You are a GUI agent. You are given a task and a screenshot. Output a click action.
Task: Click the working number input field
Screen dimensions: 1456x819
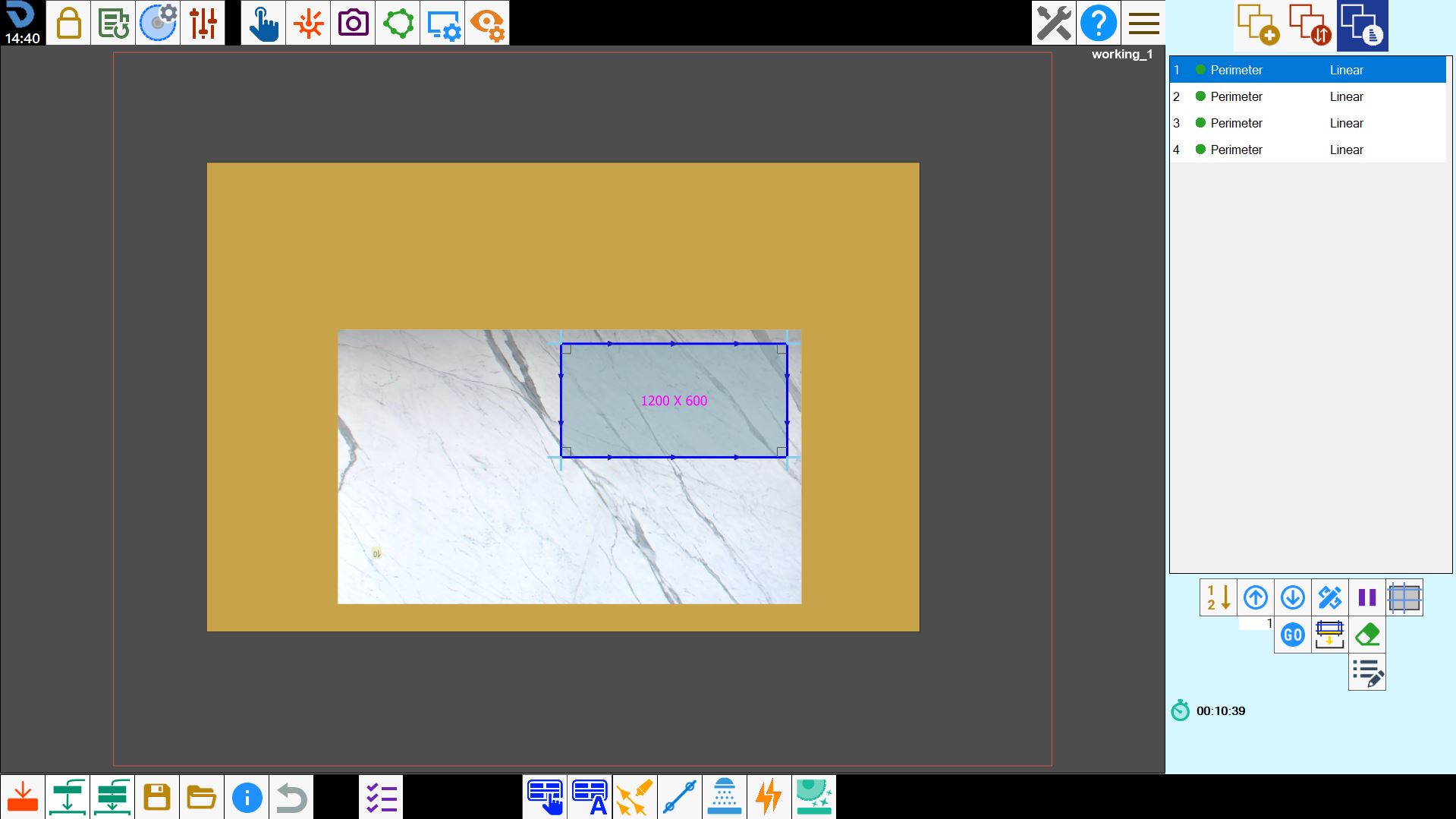pyautogui.click(x=1256, y=623)
